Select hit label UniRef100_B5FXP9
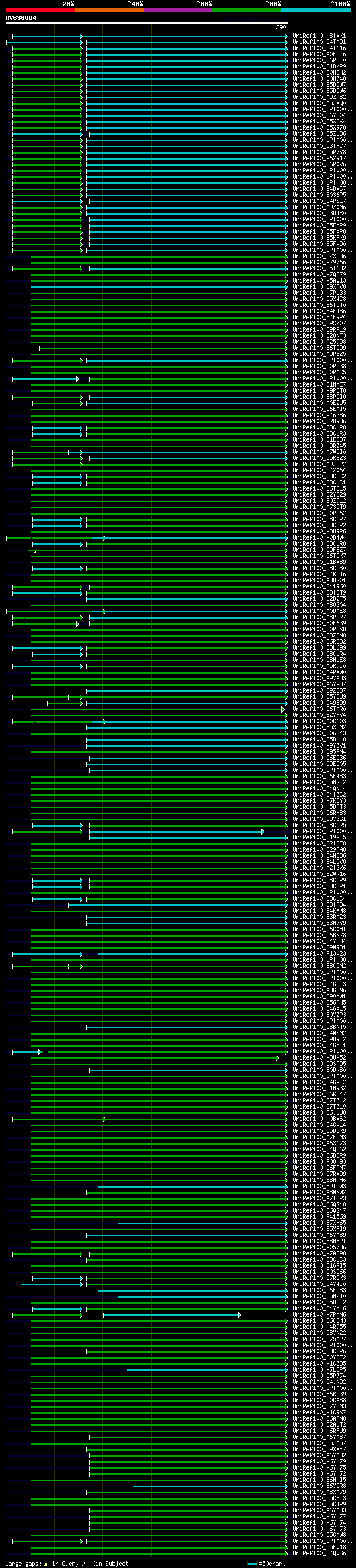This screenshot has width=356, height=1568. pos(319,226)
